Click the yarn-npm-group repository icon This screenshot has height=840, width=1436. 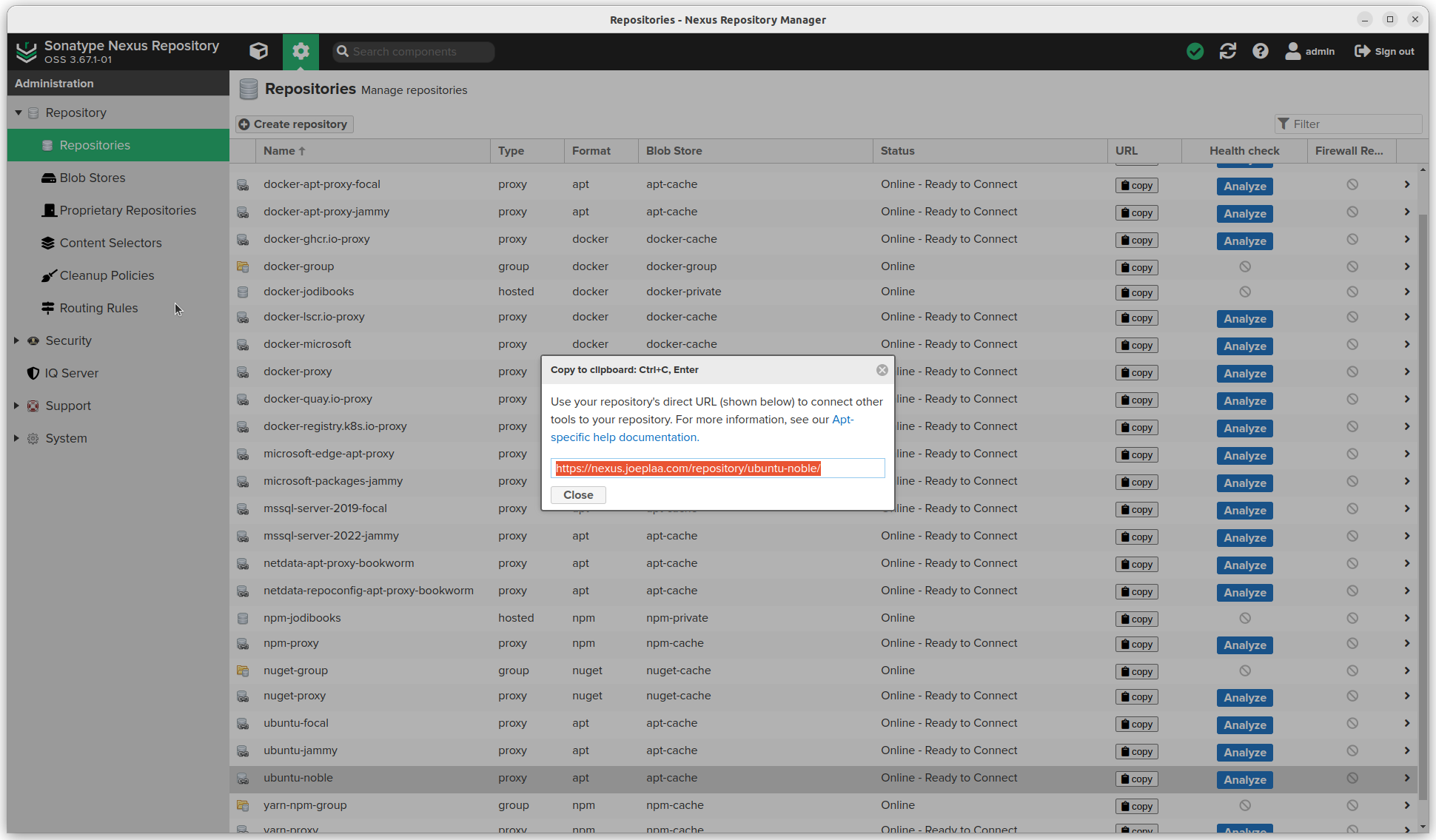coord(242,805)
